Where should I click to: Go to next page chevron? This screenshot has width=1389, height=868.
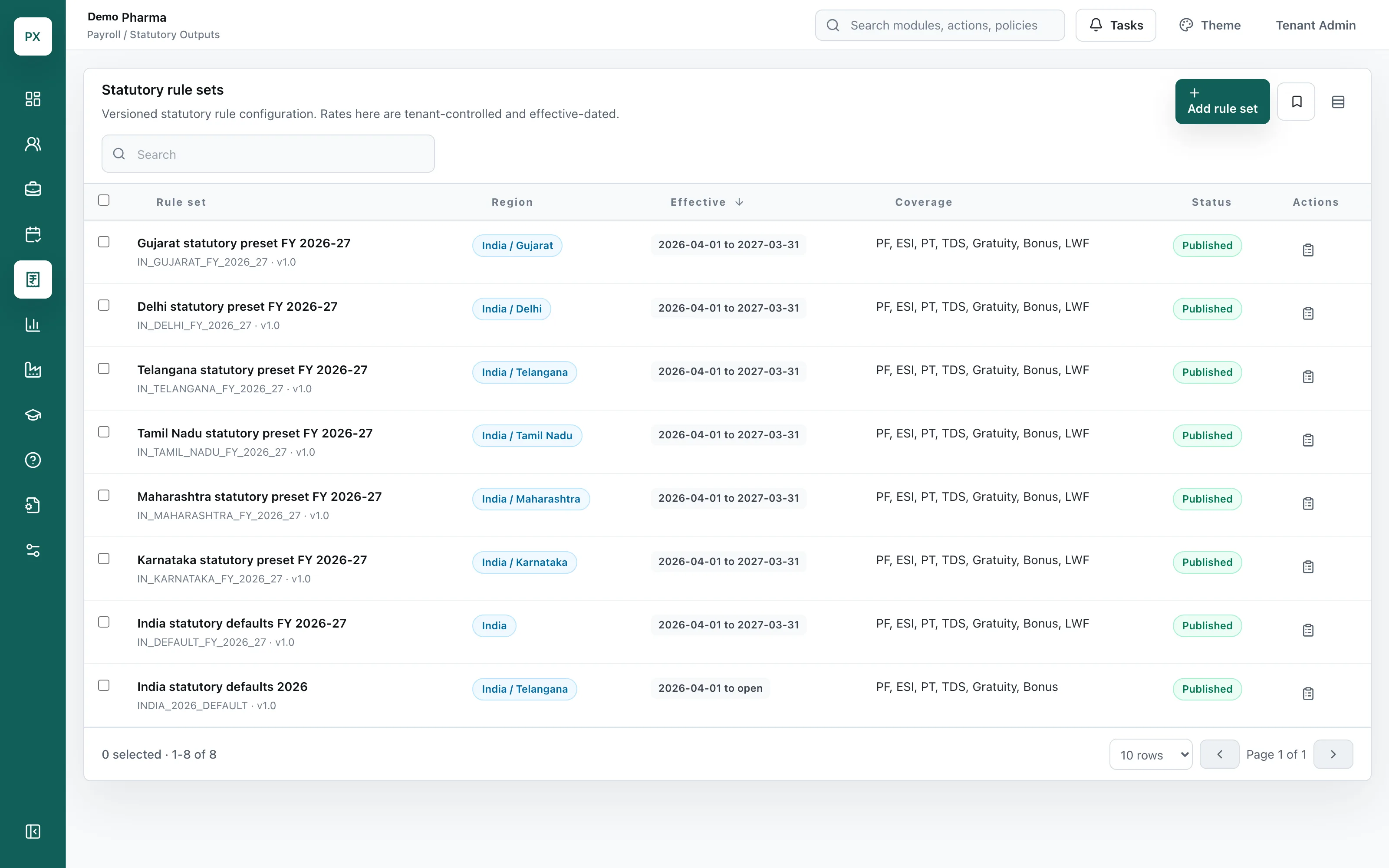(1333, 754)
